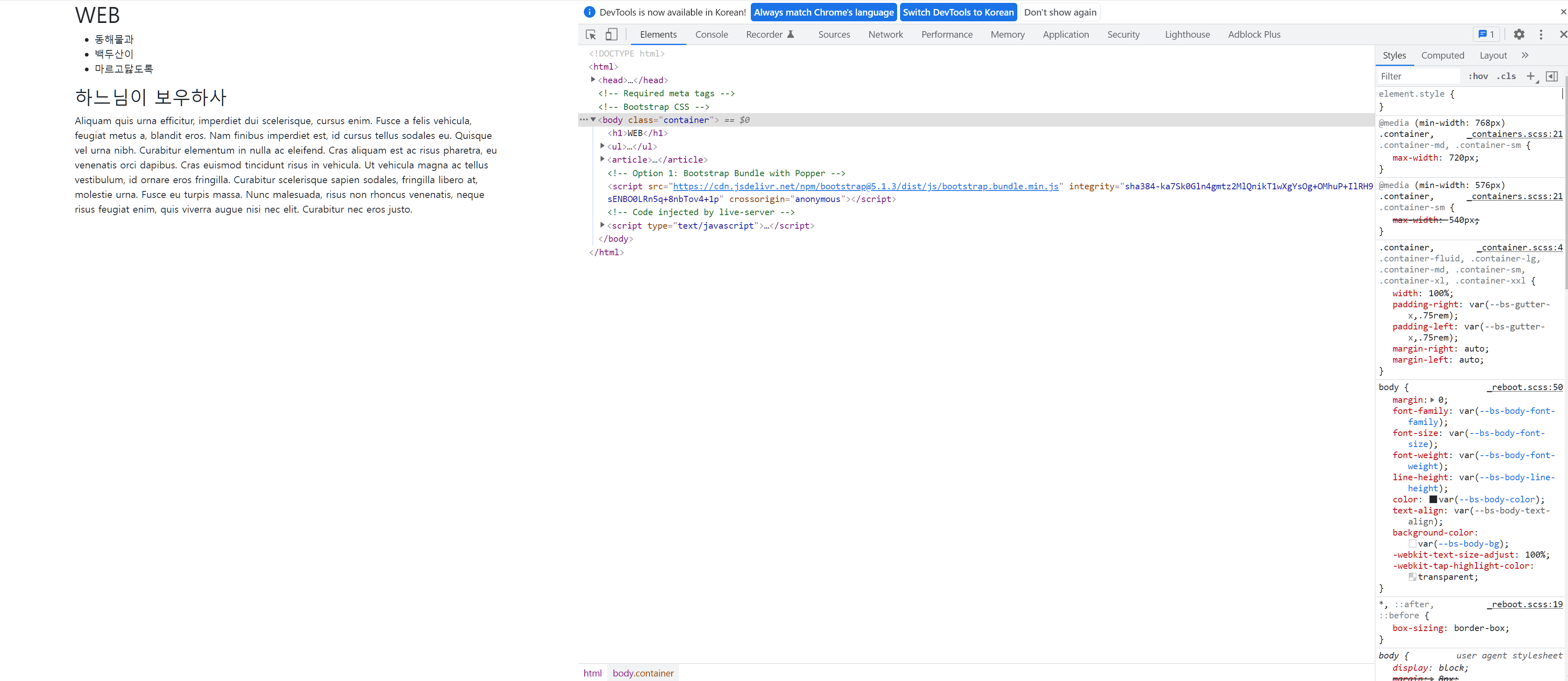Open the Computed styles tab
Screen dimensions: 1568x681
(x=1442, y=55)
